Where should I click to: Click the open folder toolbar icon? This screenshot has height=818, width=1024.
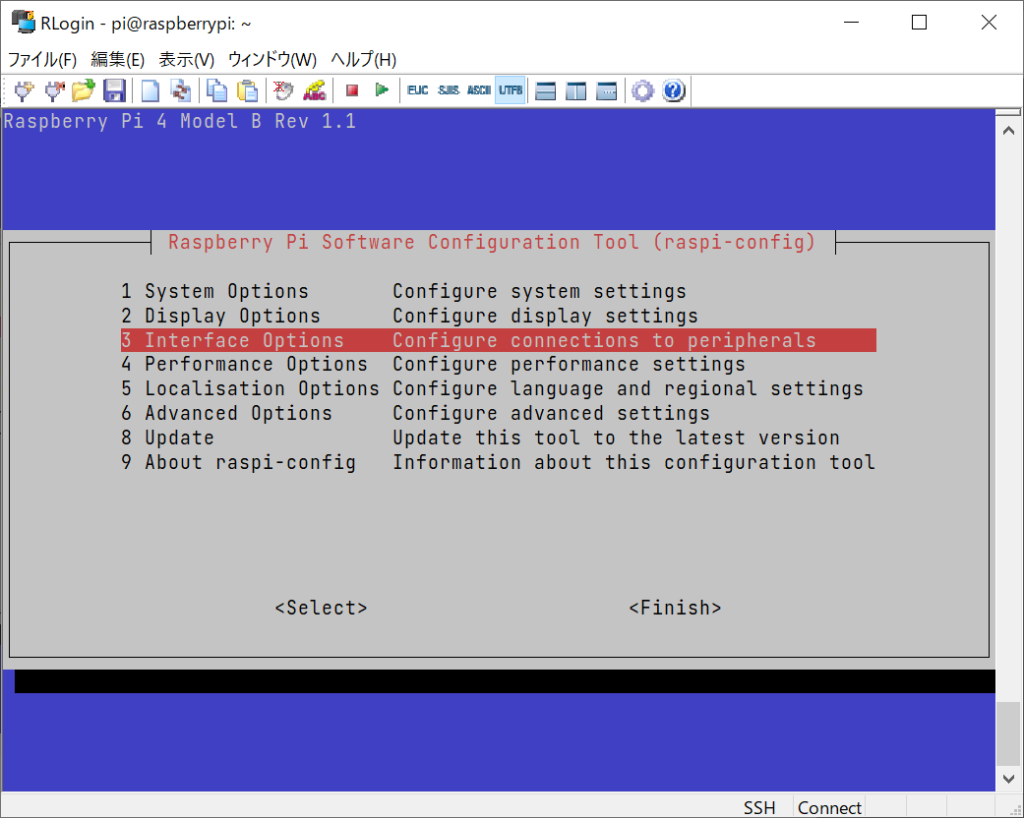84,91
